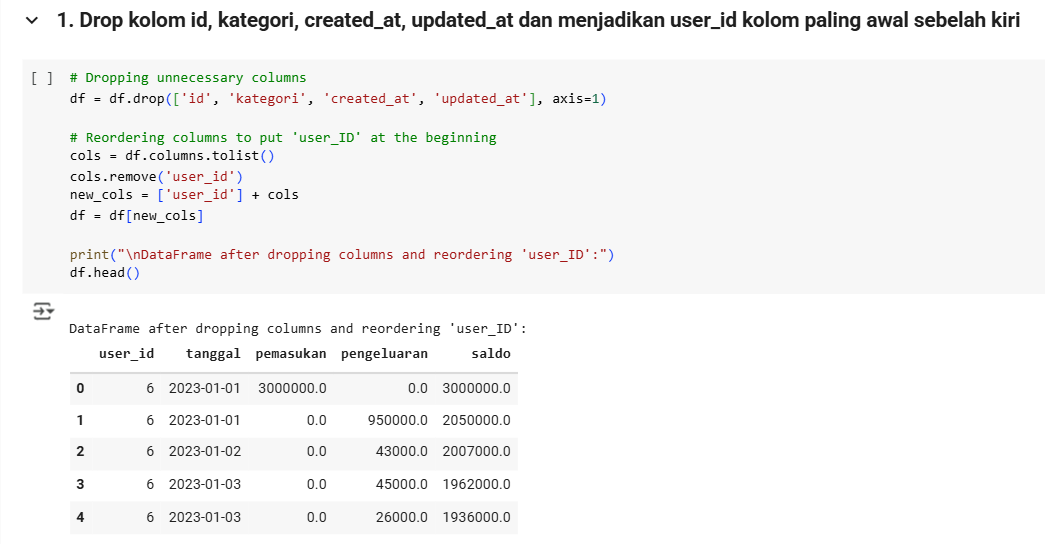The width and height of the screenshot is (1045, 544).
Task: Click the saldo column header
Action: tap(490, 353)
